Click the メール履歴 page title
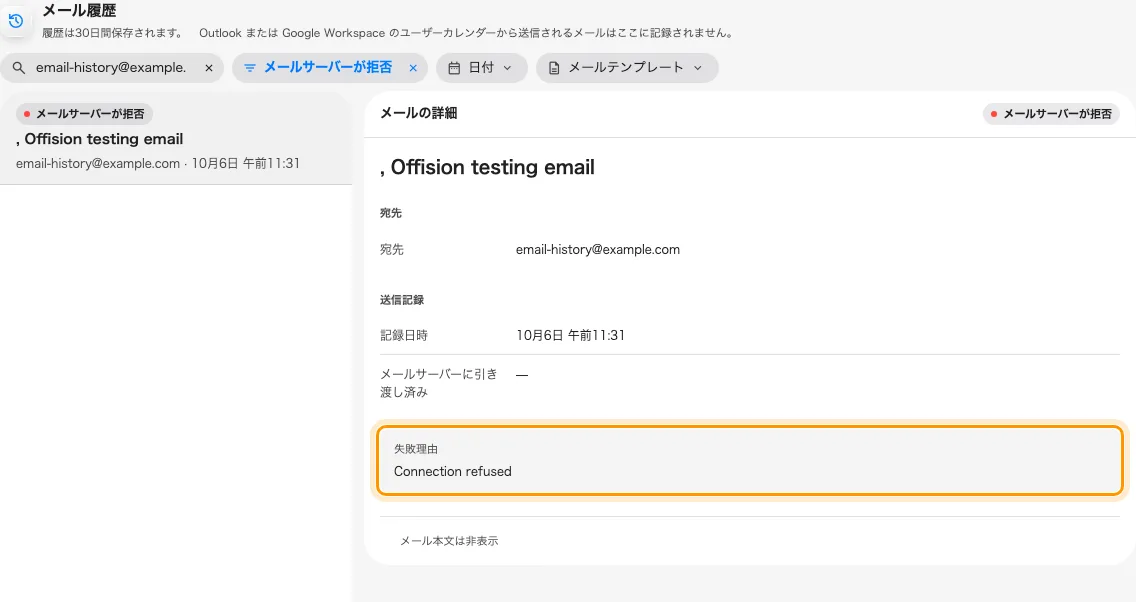 (79, 11)
